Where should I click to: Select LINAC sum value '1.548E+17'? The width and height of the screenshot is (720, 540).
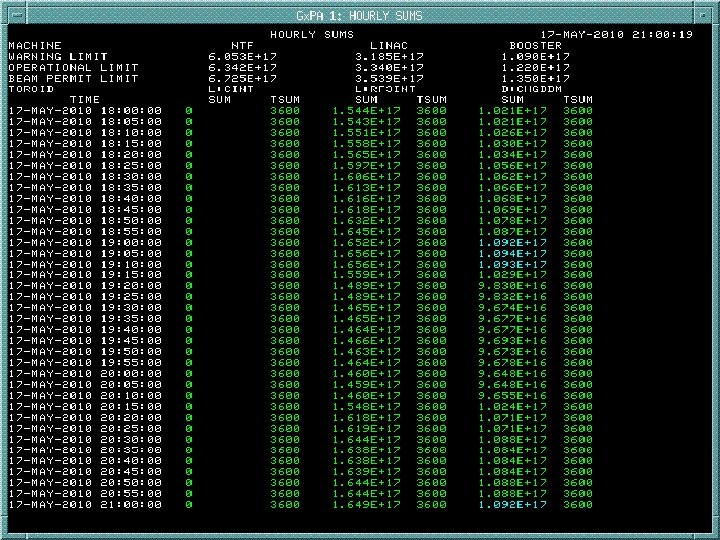366,406
